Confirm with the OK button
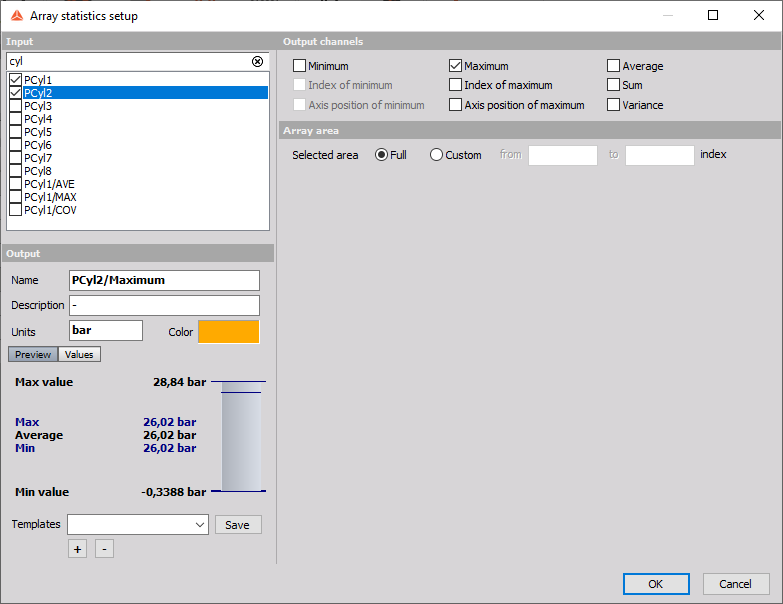This screenshot has height=604, width=783. coord(656,584)
